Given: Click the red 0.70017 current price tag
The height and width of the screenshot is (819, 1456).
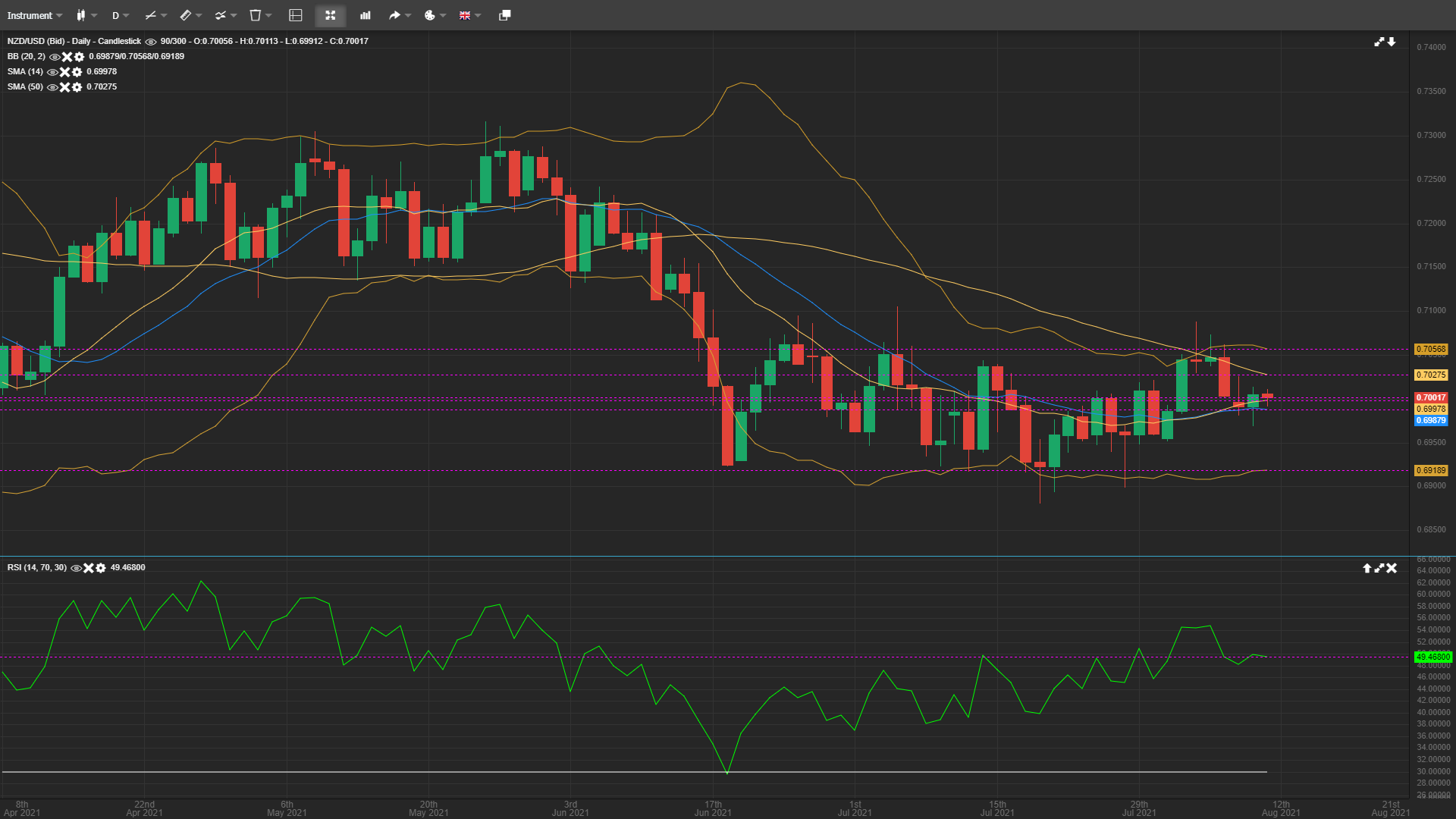Looking at the screenshot, I should (x=1431, y=397).
